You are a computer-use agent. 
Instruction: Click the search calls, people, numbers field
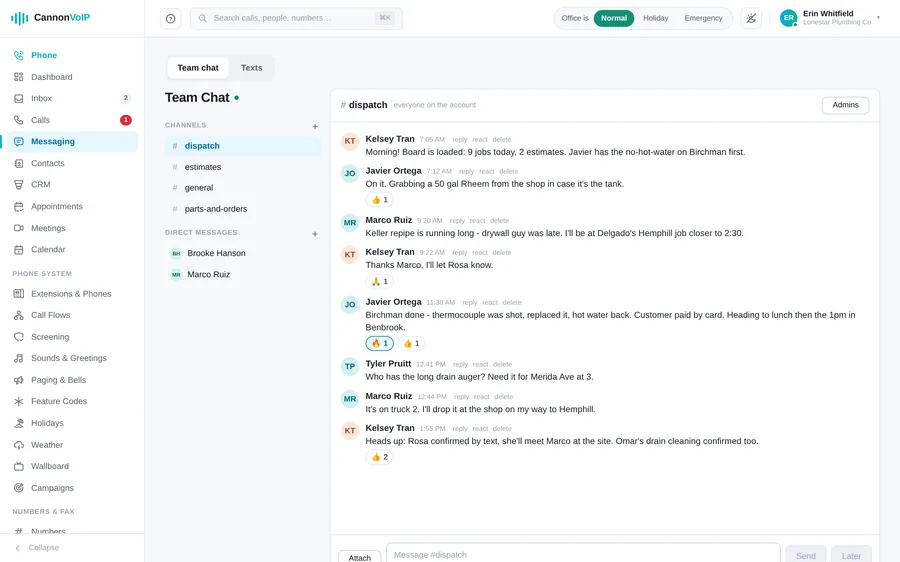(296, 18)
